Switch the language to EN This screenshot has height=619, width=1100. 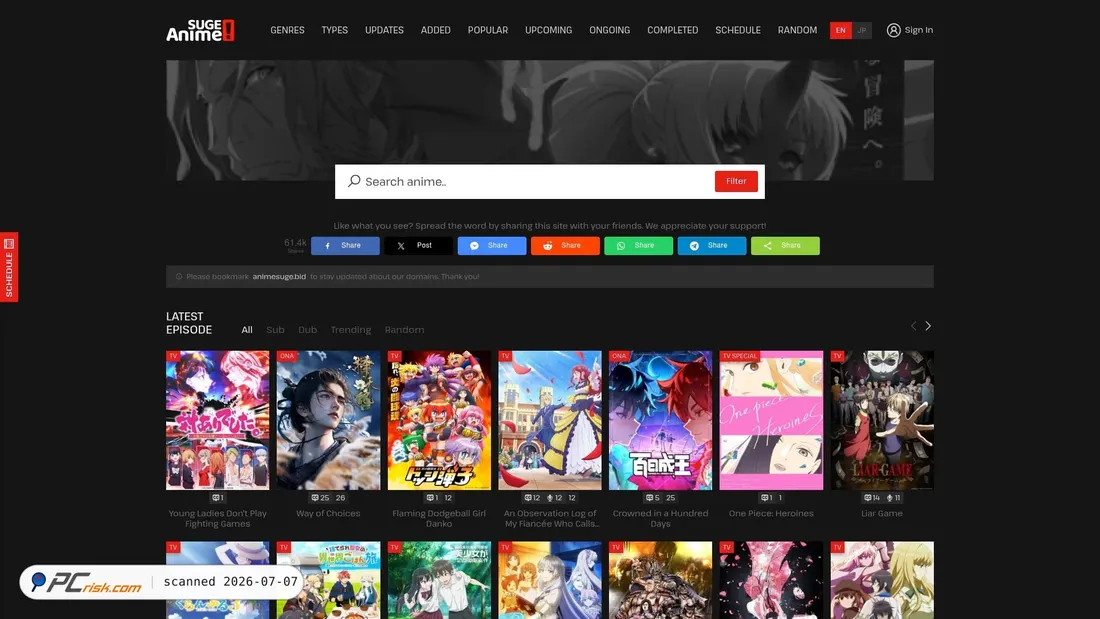840,30
